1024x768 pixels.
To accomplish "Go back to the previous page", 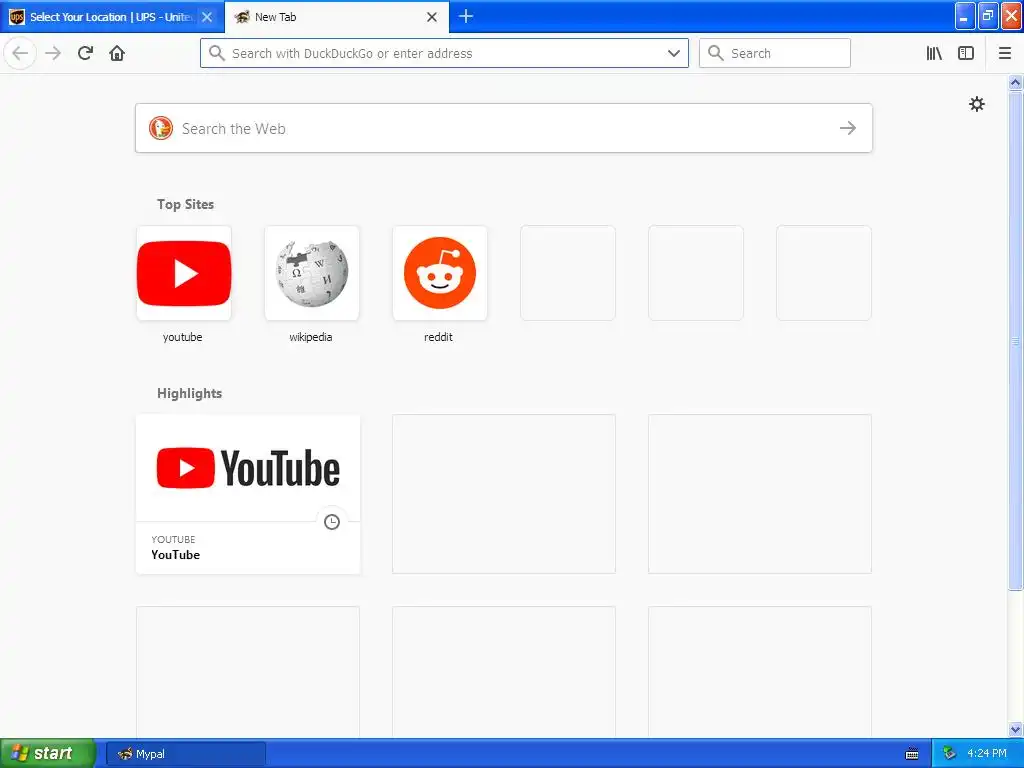I will (x=20, y=53).
